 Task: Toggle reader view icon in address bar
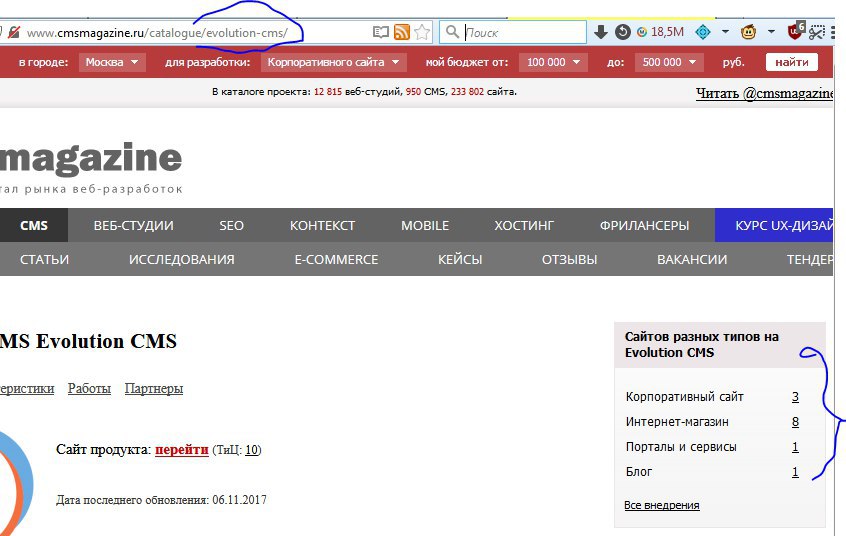380,32
